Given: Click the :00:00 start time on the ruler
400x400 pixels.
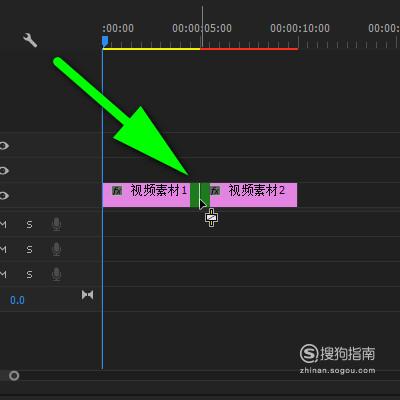Looking at the screenshot, I should point(118,28).
